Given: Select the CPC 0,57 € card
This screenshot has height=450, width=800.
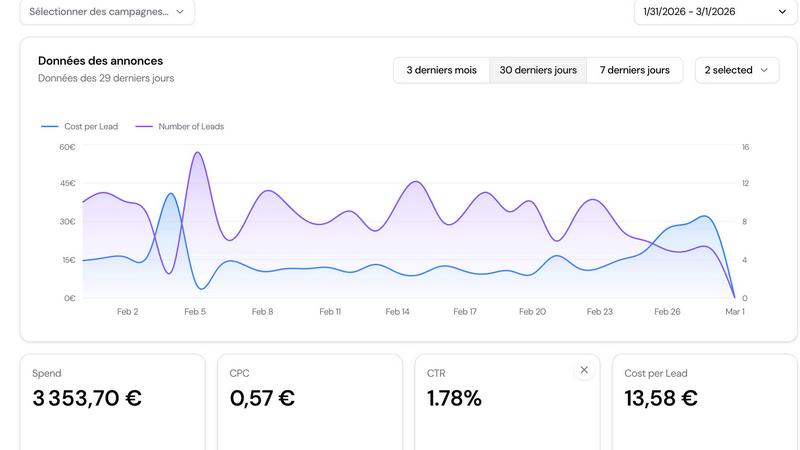Looking at the screenshot, I should (309, 400).
